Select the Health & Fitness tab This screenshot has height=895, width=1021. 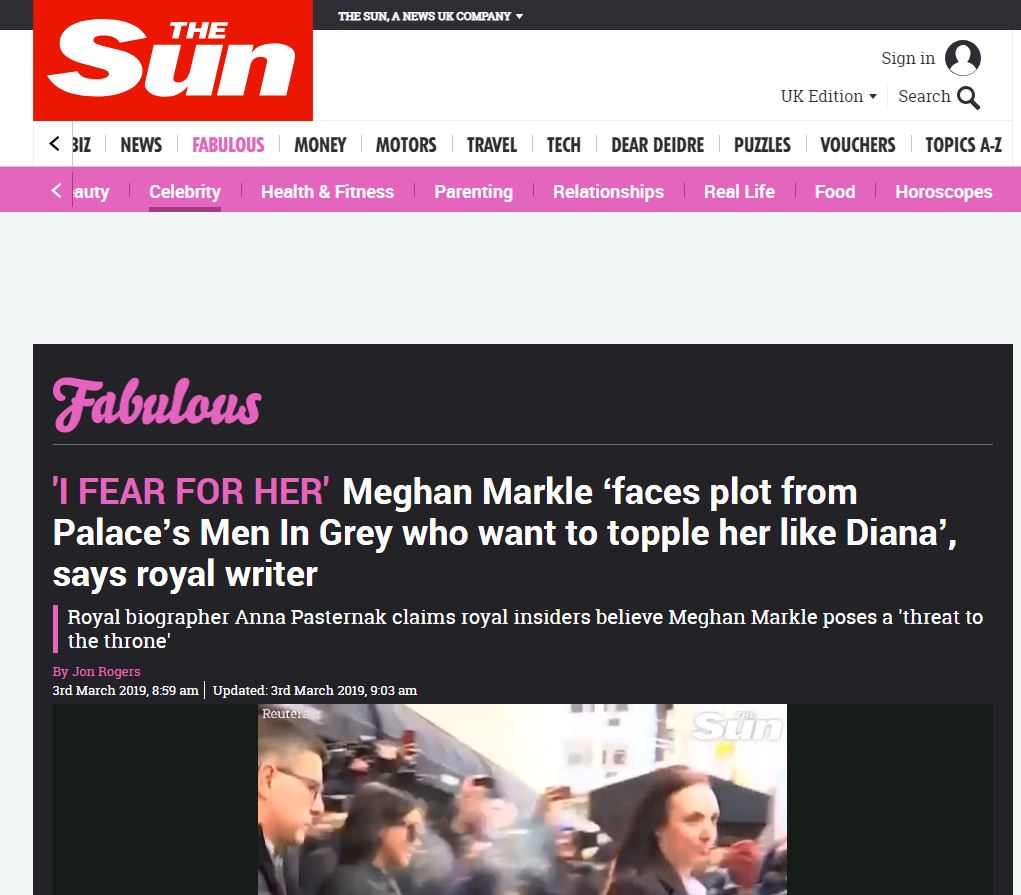[x=328, y=192]
